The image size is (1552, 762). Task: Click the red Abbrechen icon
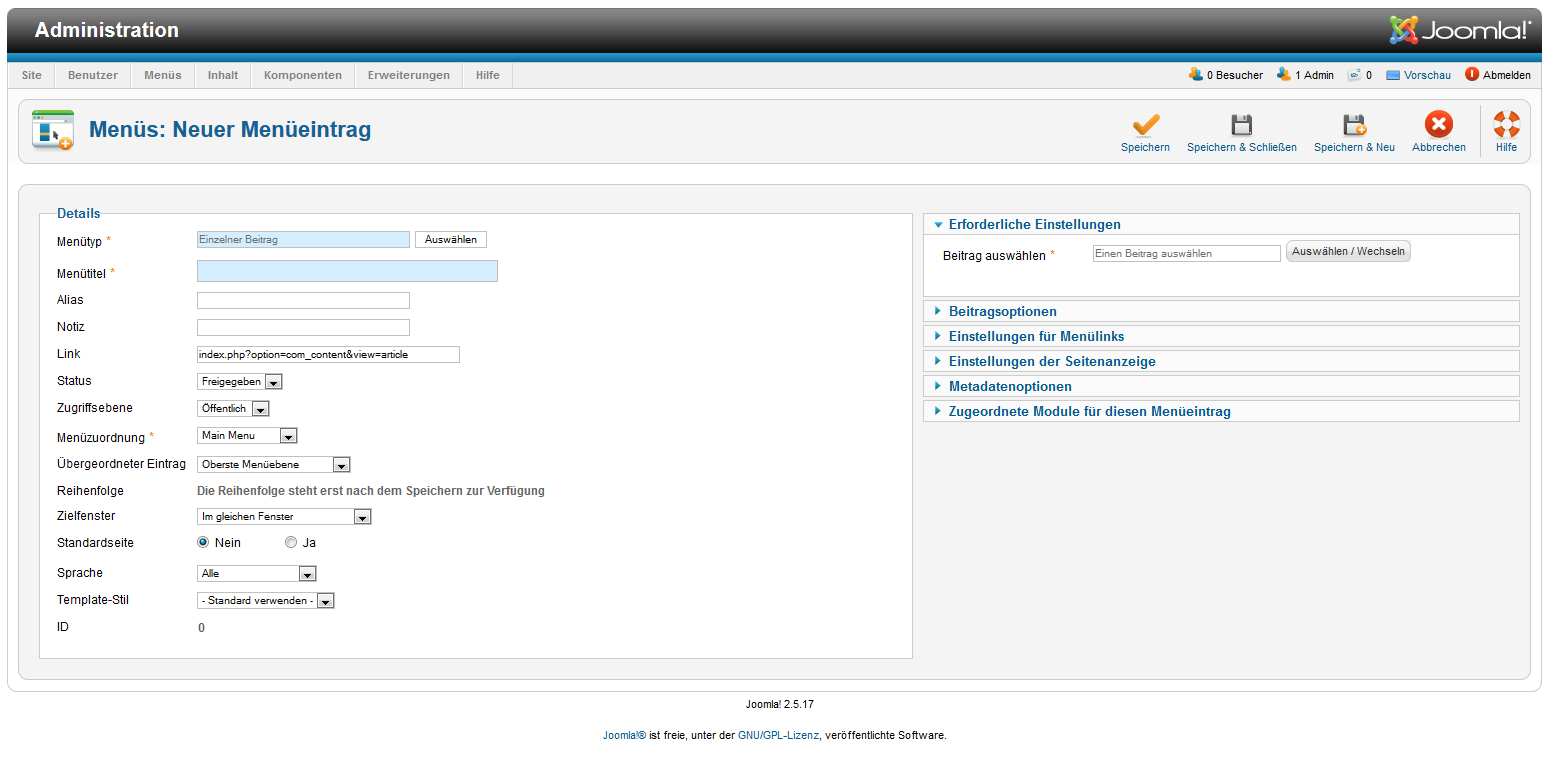pos(1438,125)
